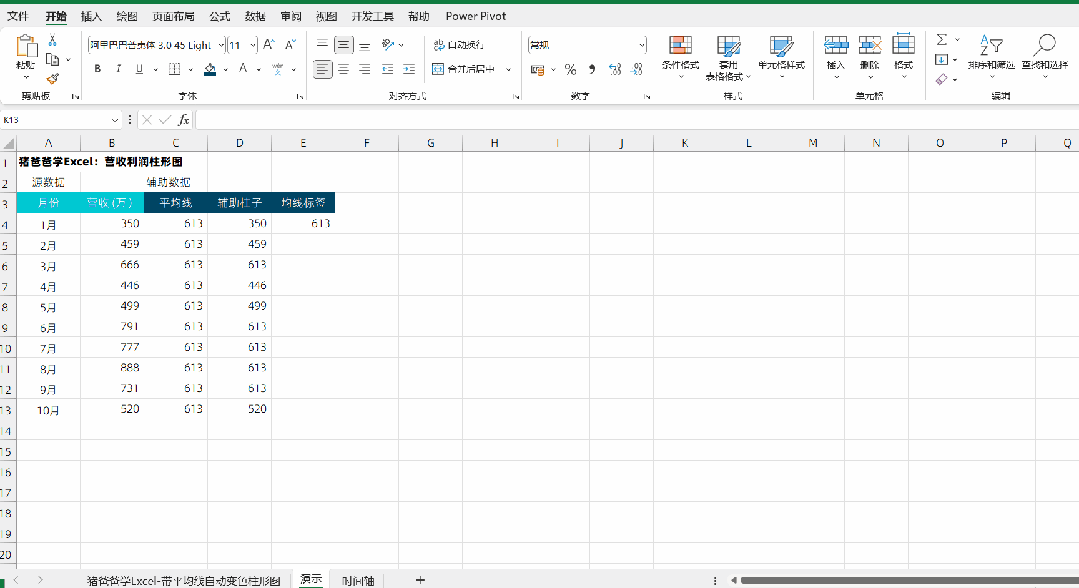This screenshot has height=588, width=1079.
Task: Click the Increase Font Size icon
Action: 269,45
